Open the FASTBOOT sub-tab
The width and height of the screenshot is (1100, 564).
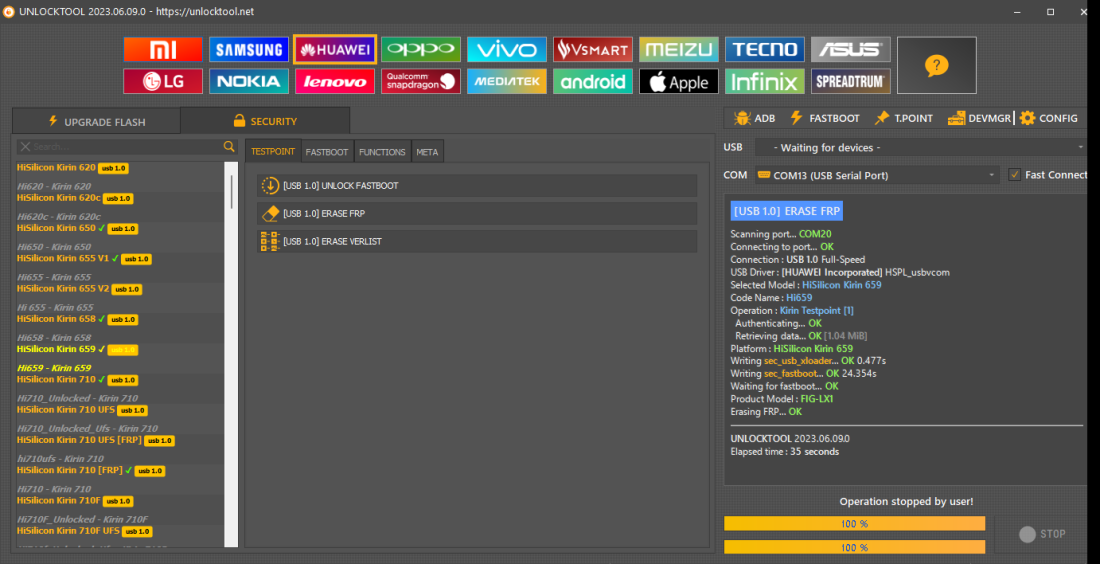(x=327, y=152)
